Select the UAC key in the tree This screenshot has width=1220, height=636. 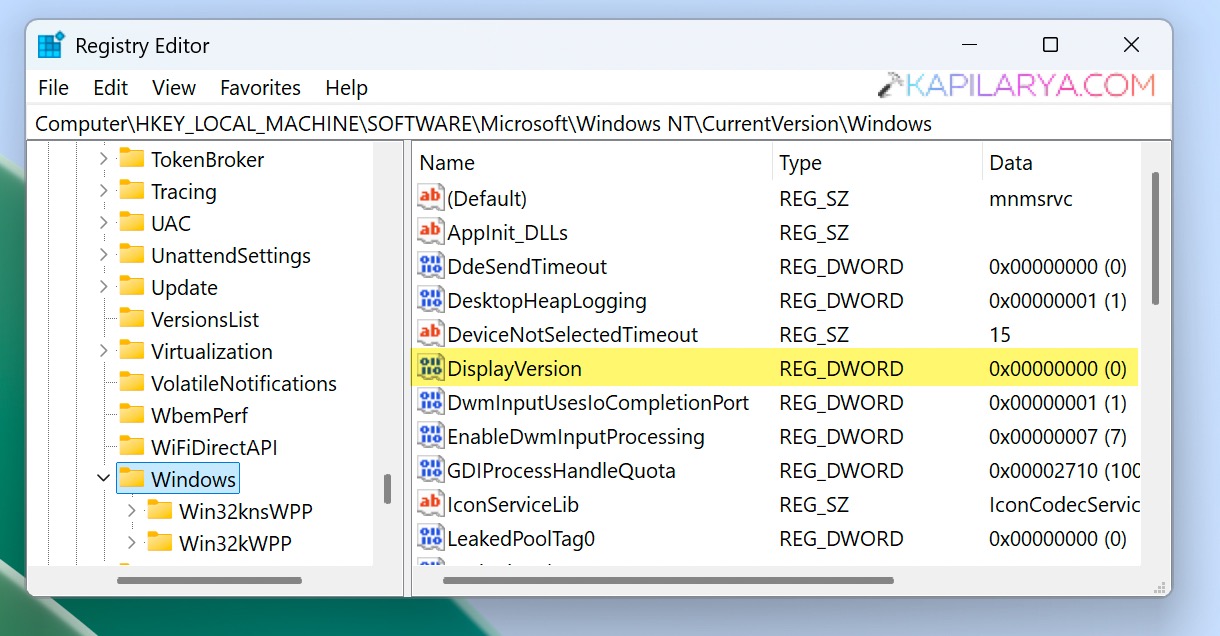pyautogui.click(x=170, y=223)
